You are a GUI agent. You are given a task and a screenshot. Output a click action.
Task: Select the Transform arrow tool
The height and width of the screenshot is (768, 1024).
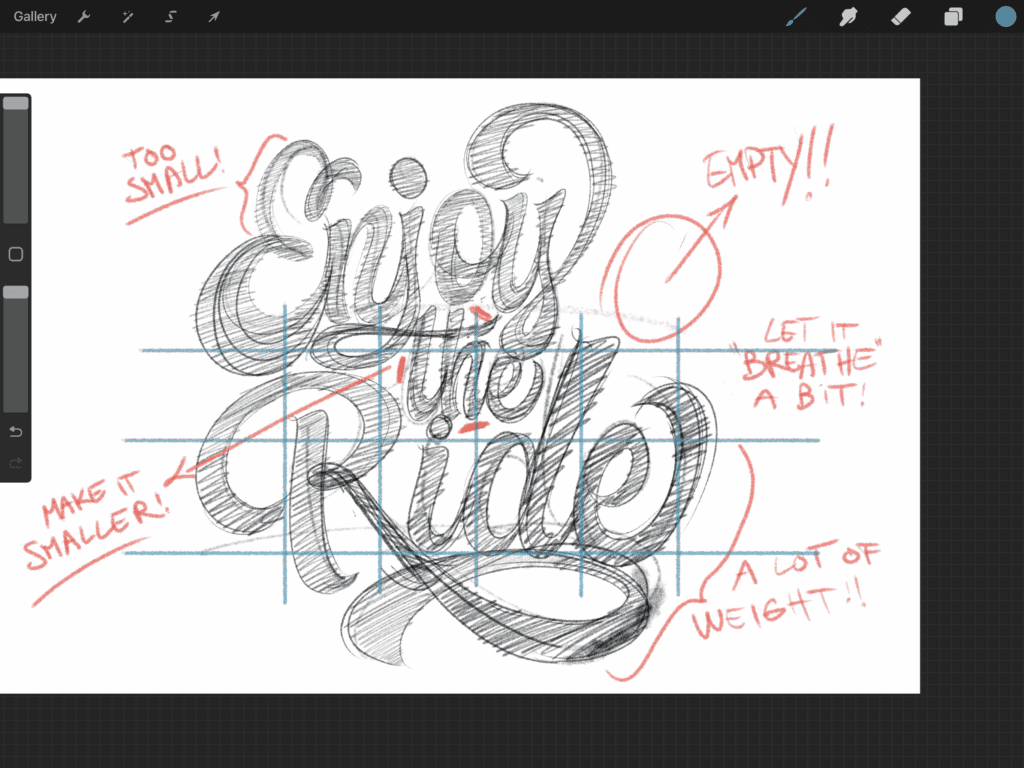[213, 16]
